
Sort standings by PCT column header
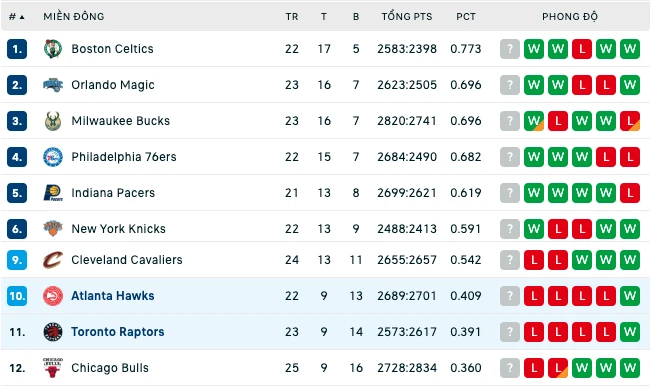click(x=466, y=17)
